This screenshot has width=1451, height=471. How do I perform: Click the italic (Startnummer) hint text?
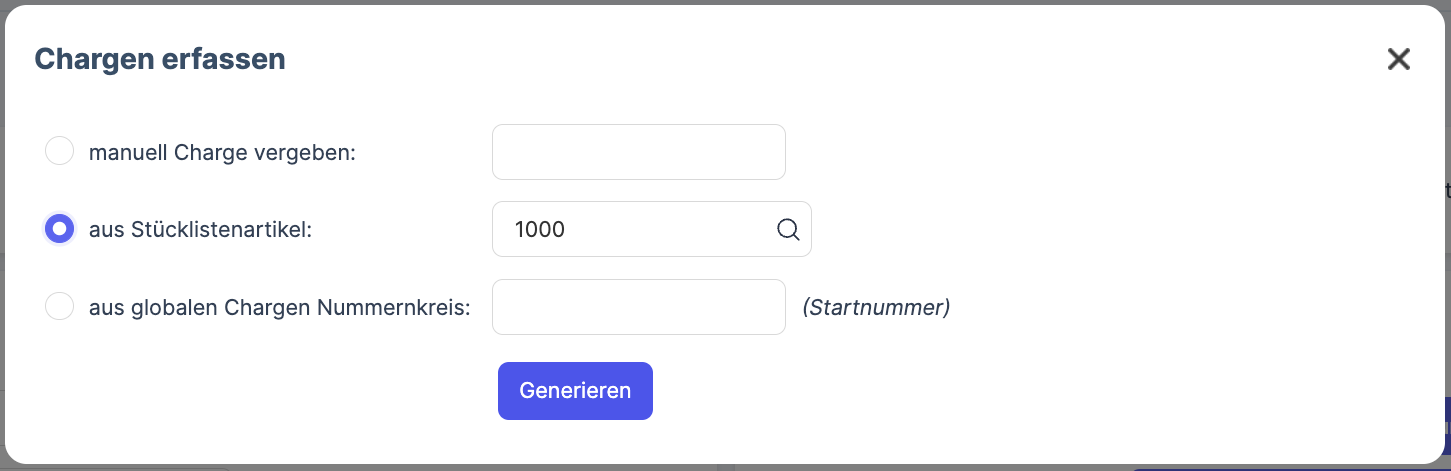pos(875,308)
